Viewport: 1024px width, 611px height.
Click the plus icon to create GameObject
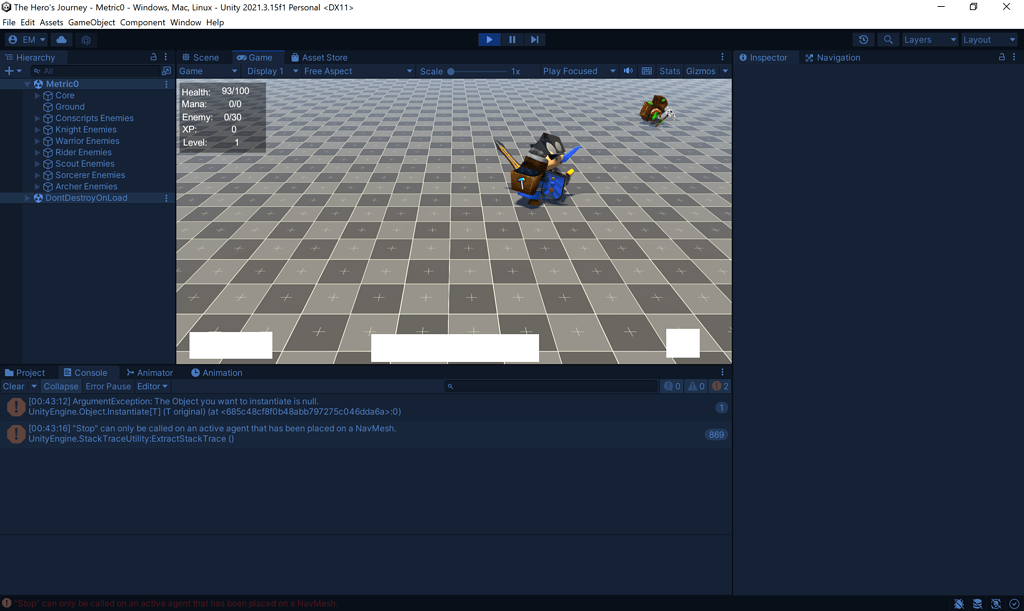pos(8,71)
